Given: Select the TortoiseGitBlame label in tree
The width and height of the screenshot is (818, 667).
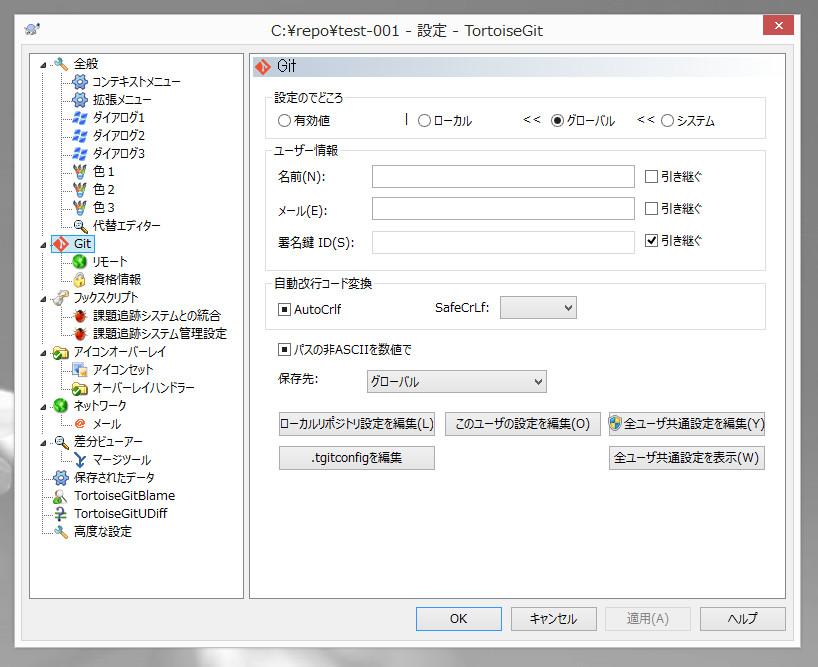Looking at the screenshot, I should tap(125, 496).
